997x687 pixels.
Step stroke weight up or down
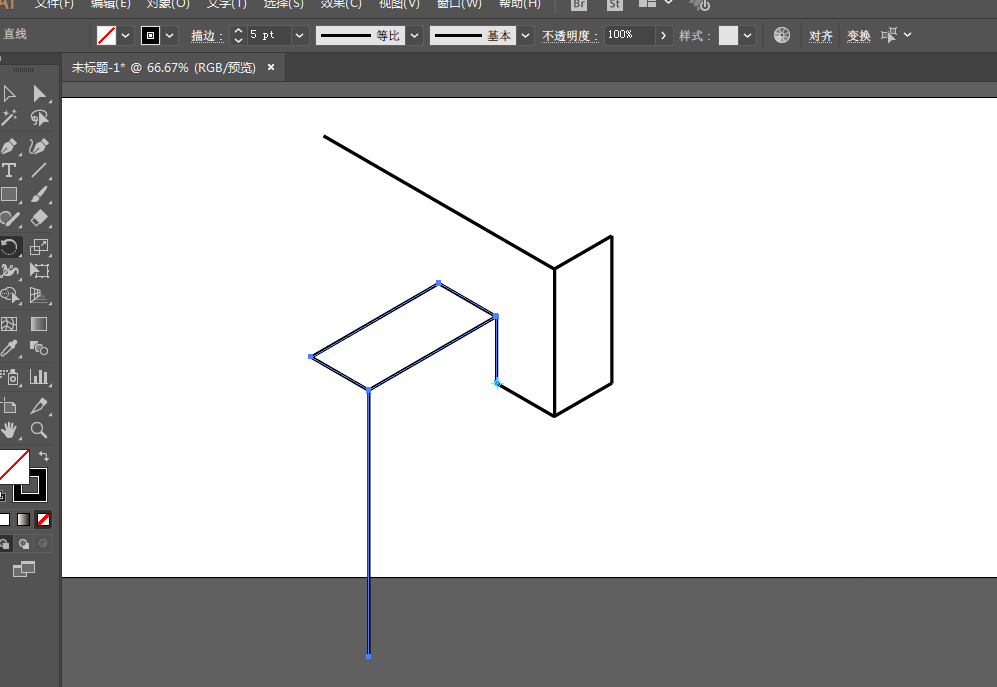[x=238, y=36]
